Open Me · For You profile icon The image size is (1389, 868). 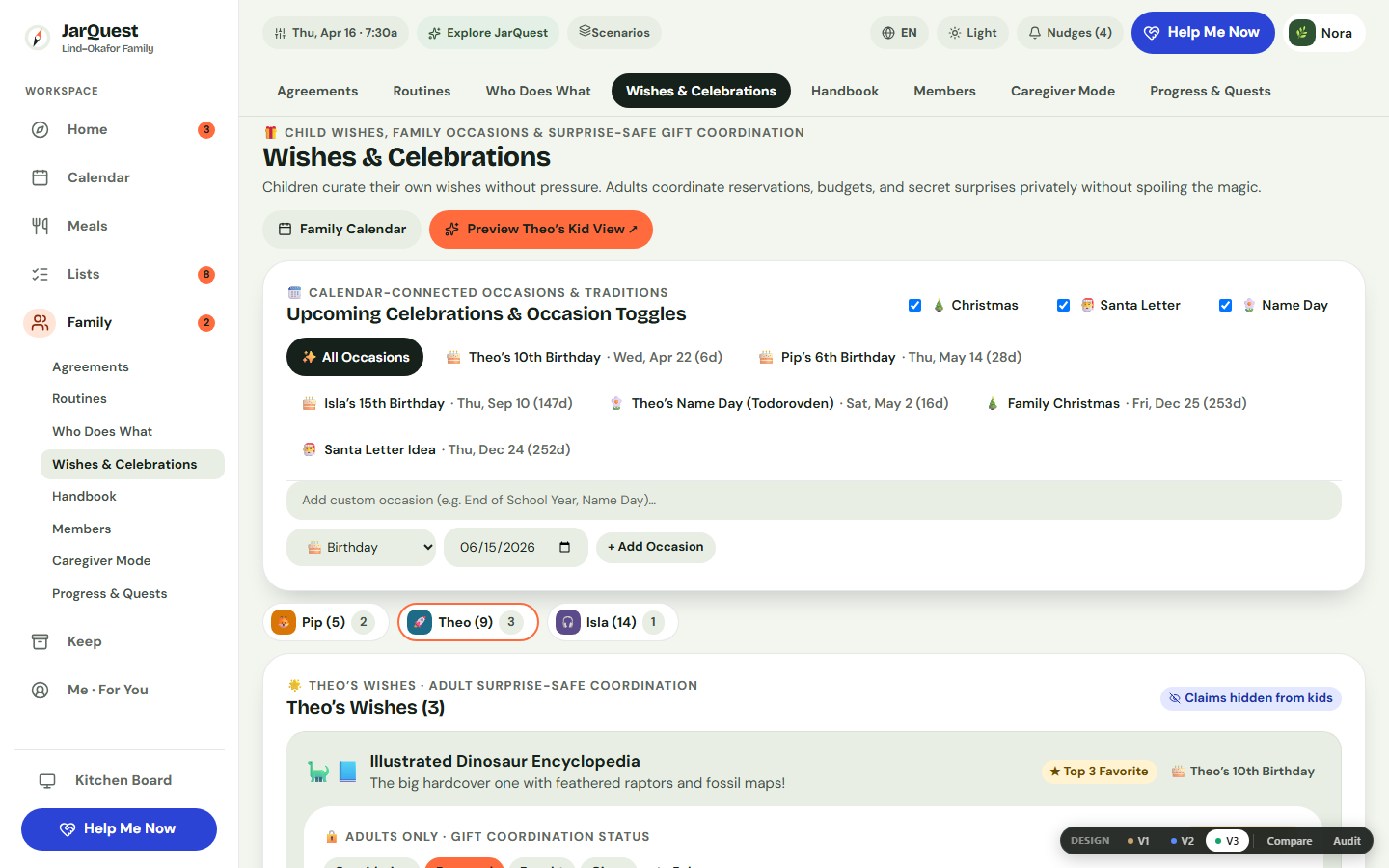pyautogui.click(x=40, y=690)
